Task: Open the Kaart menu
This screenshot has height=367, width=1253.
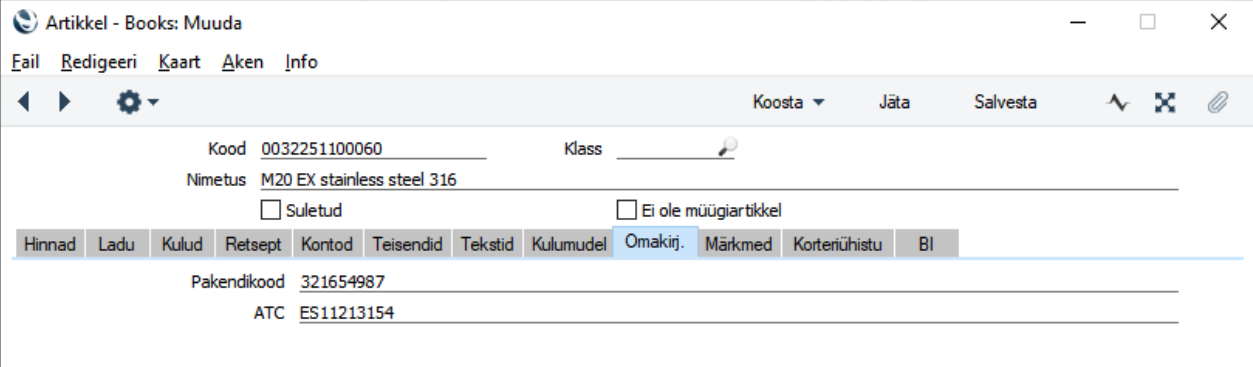Action: (x=180, y=62)
